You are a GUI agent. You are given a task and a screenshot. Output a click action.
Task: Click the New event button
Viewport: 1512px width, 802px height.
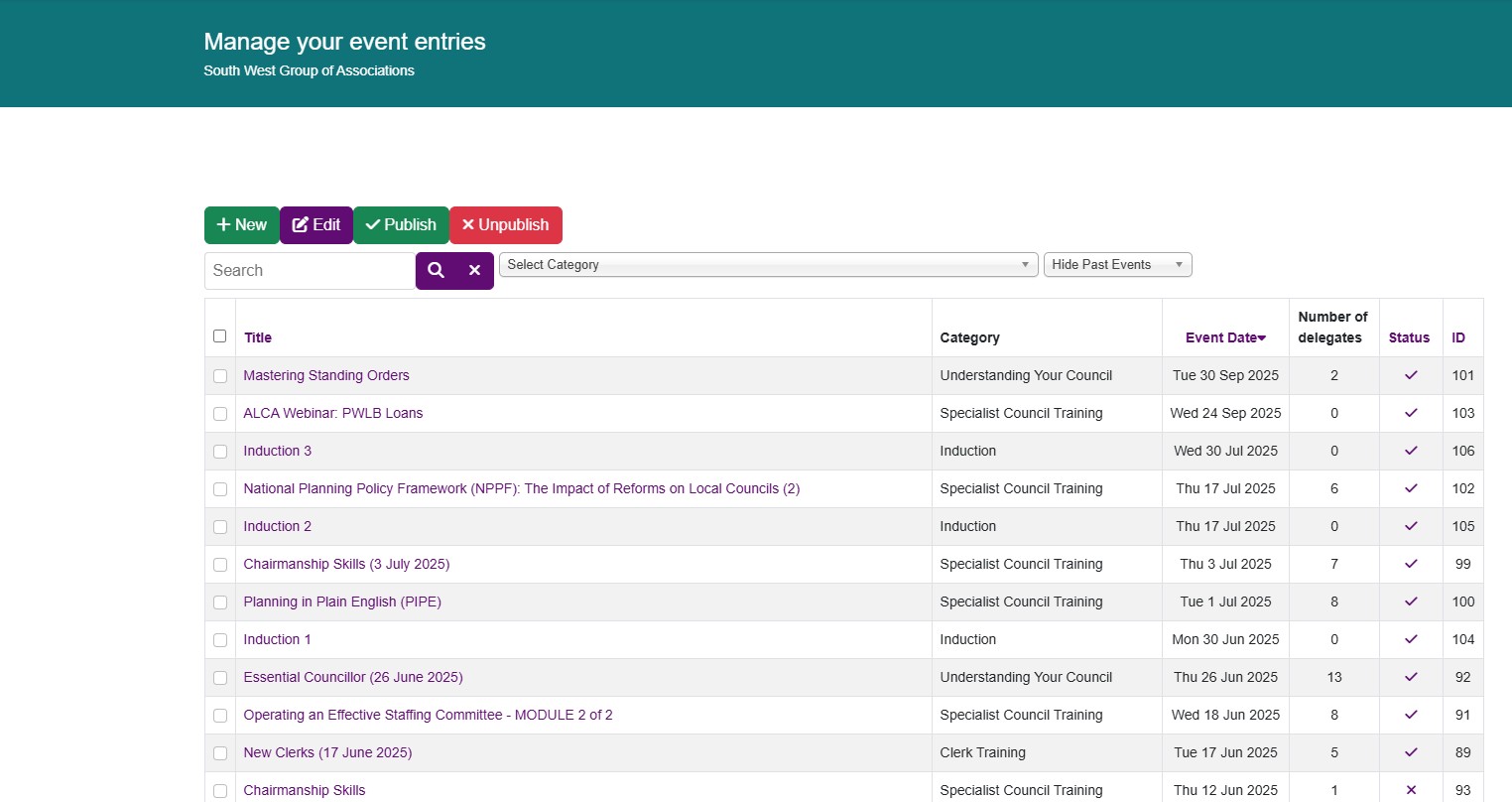click(242, 225)
